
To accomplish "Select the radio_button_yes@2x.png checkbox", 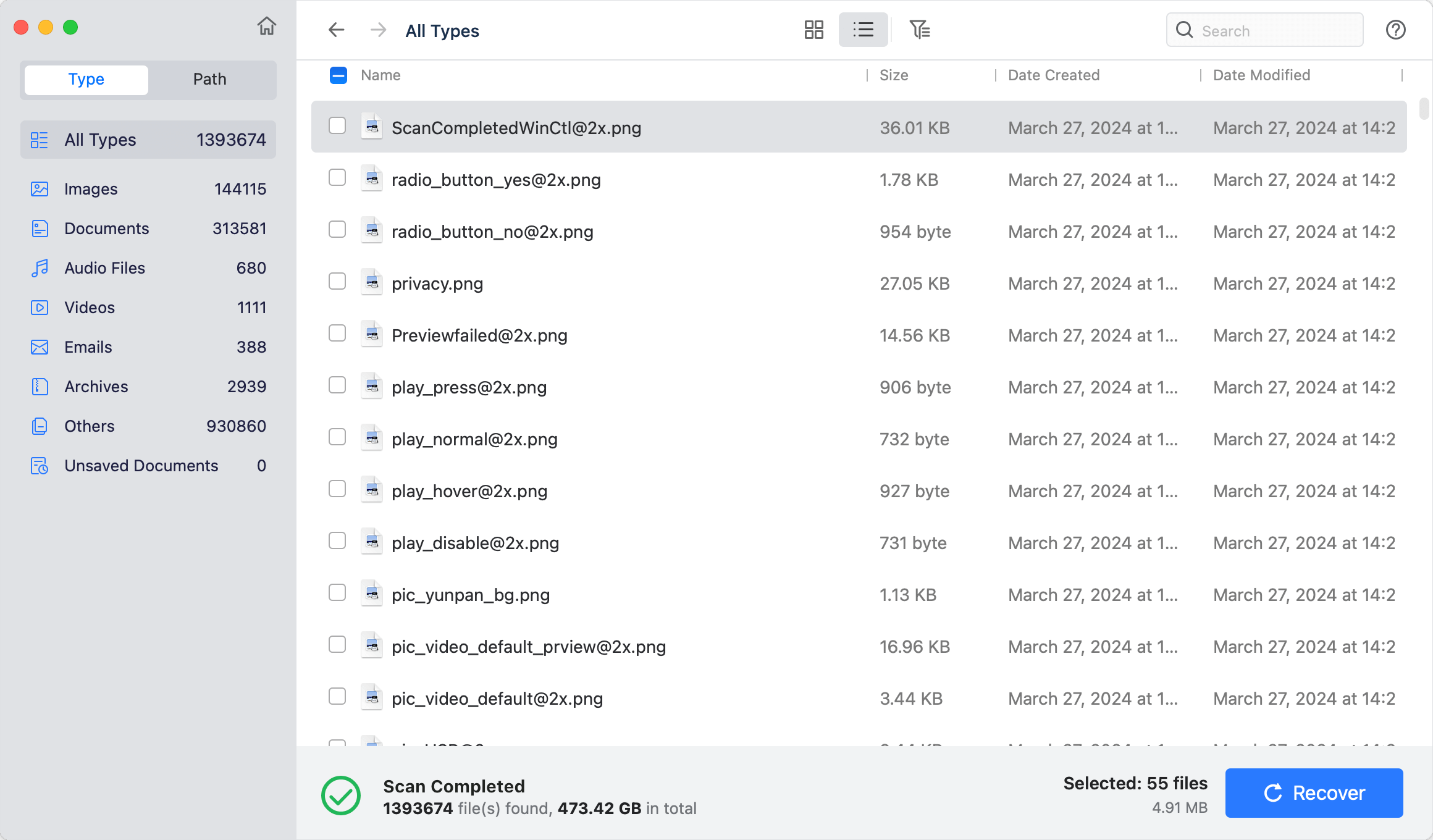I will [337, 178].
